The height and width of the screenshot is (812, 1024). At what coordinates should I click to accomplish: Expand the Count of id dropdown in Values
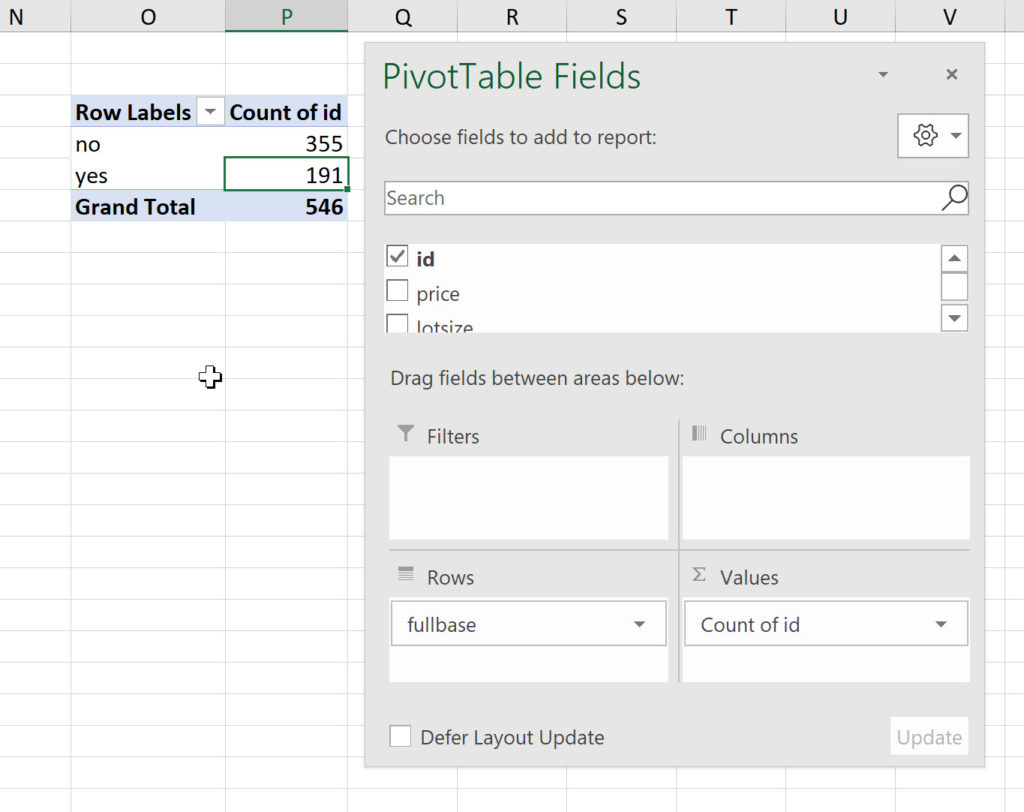[940, 625]
